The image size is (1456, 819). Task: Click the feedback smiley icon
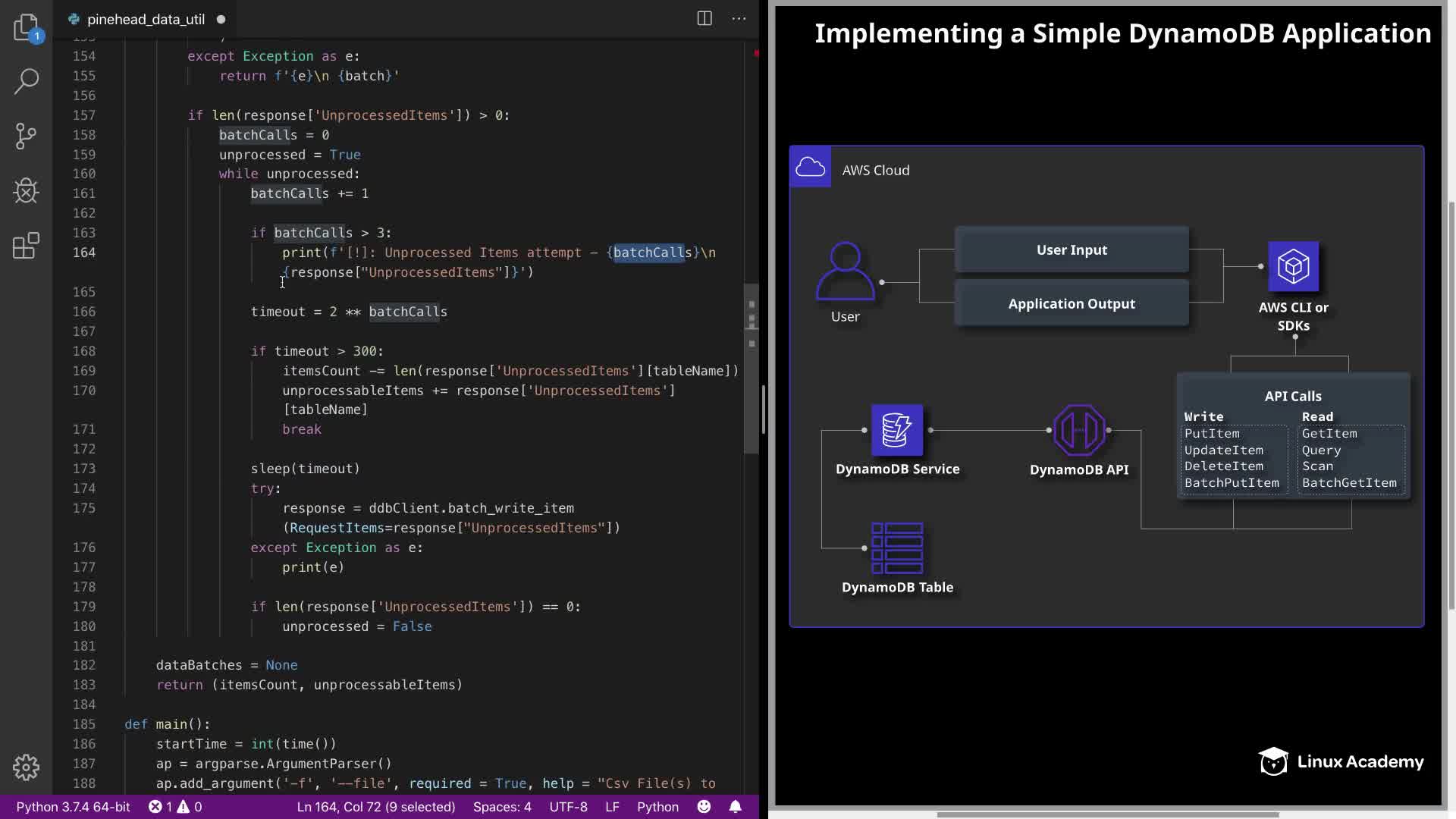tap(704, 807)
